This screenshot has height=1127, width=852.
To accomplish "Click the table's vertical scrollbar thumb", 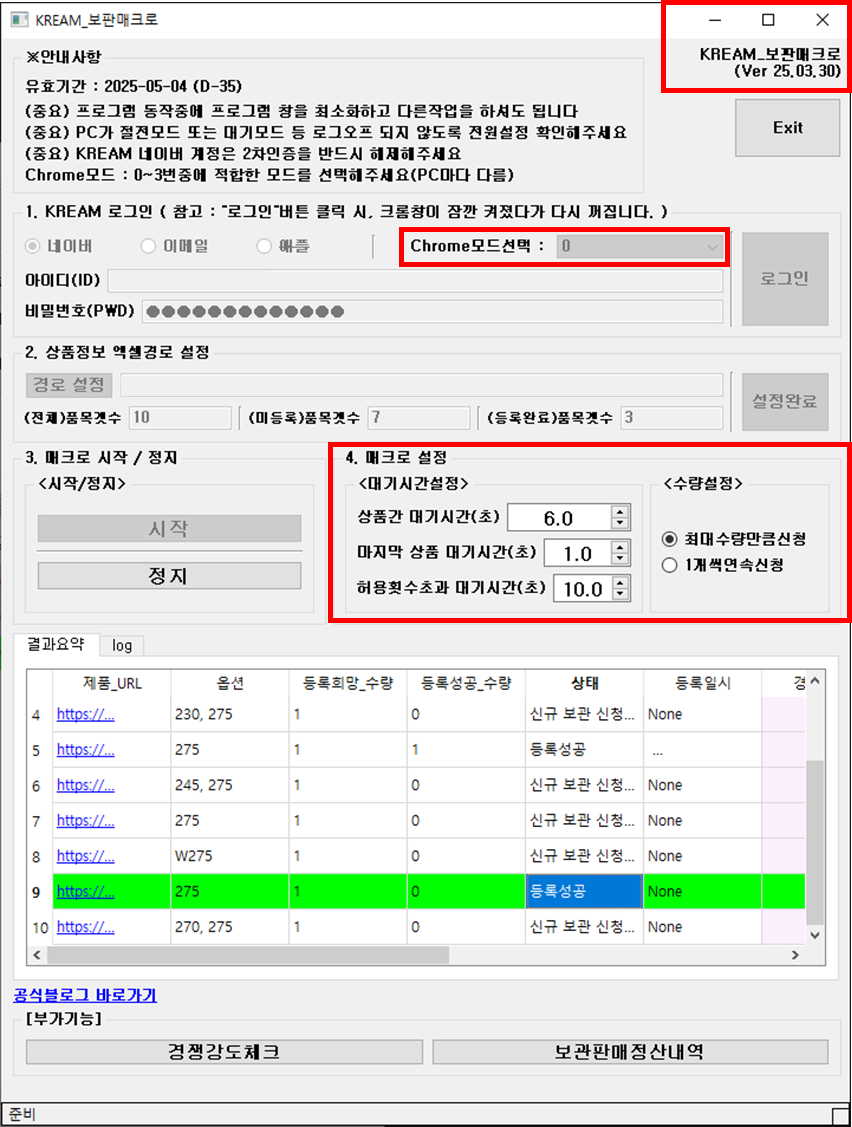I will (815, 842).
